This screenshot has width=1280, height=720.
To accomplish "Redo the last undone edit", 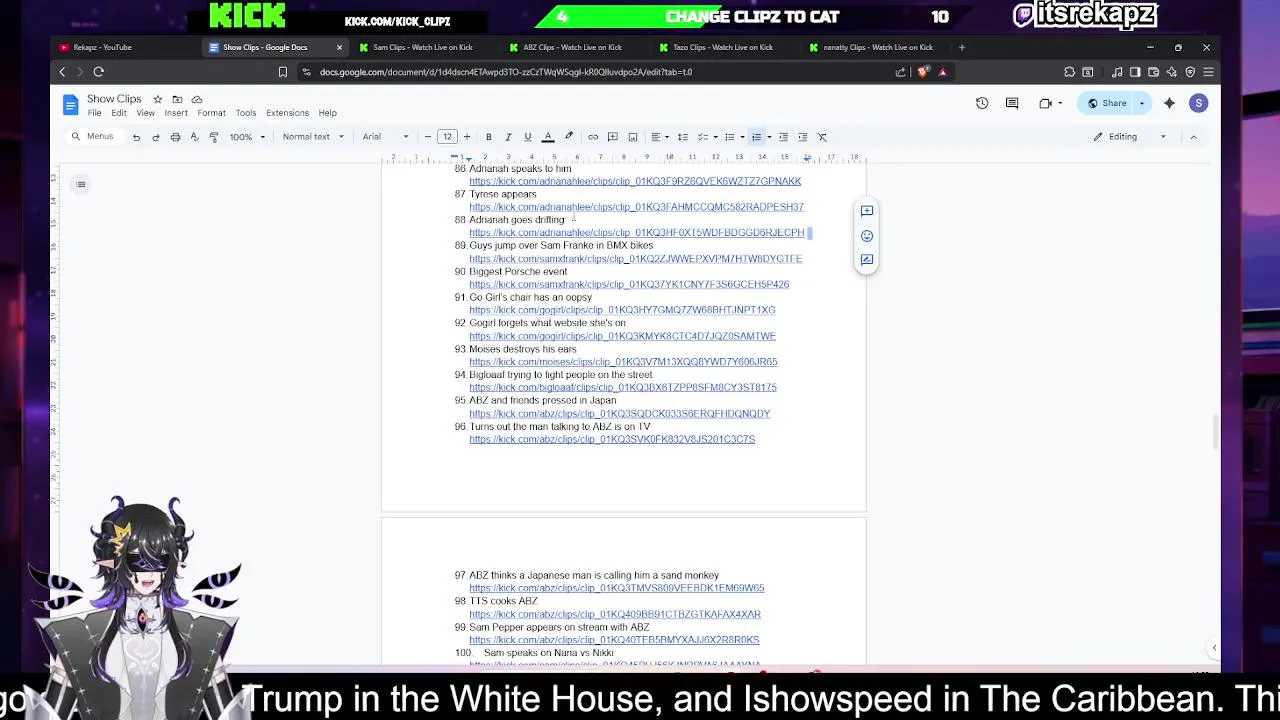I will pos(156,137).
